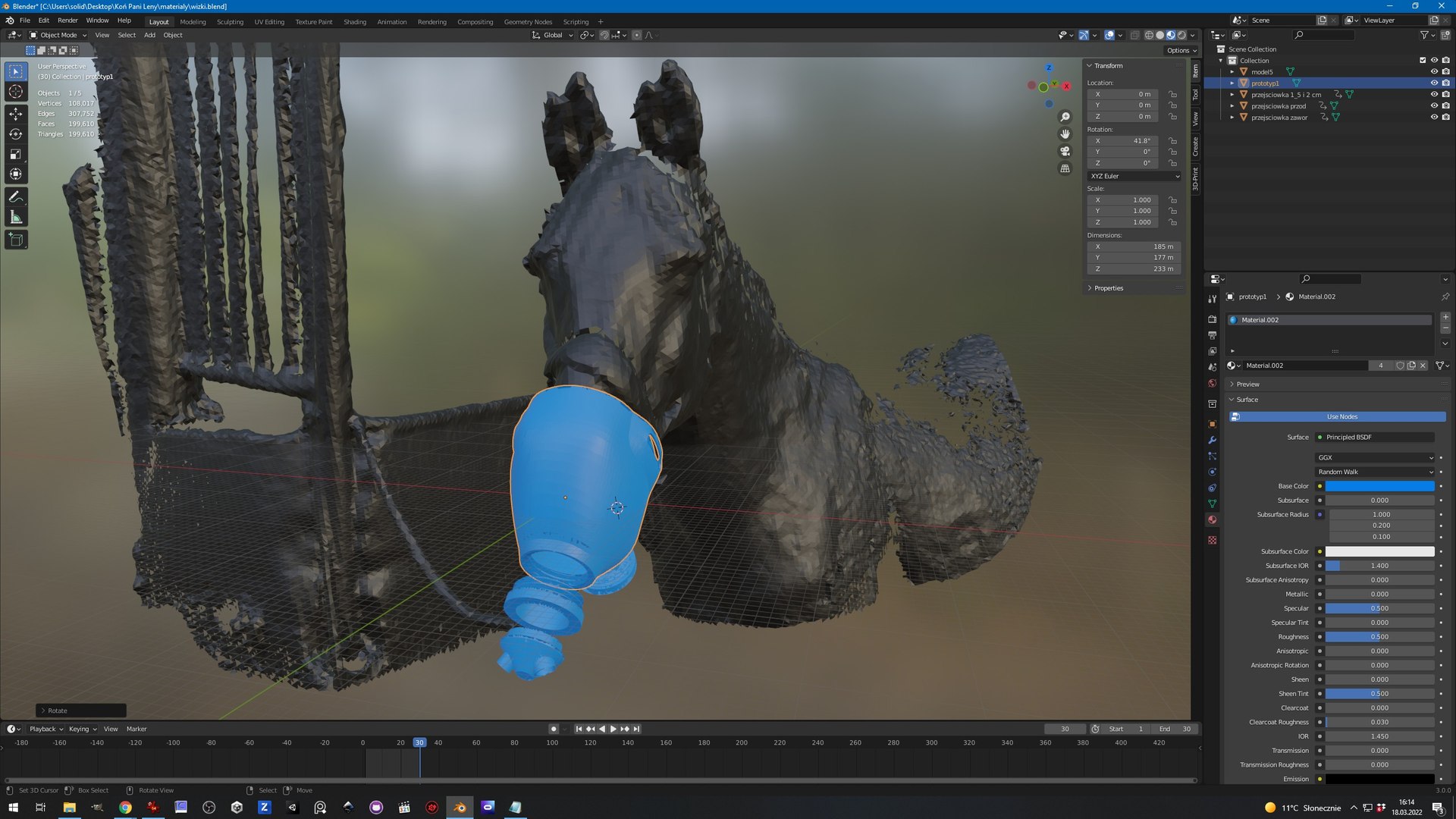Toggle camera view icon in viewport
This screenshot has height=819, width=1456.
1065,151
